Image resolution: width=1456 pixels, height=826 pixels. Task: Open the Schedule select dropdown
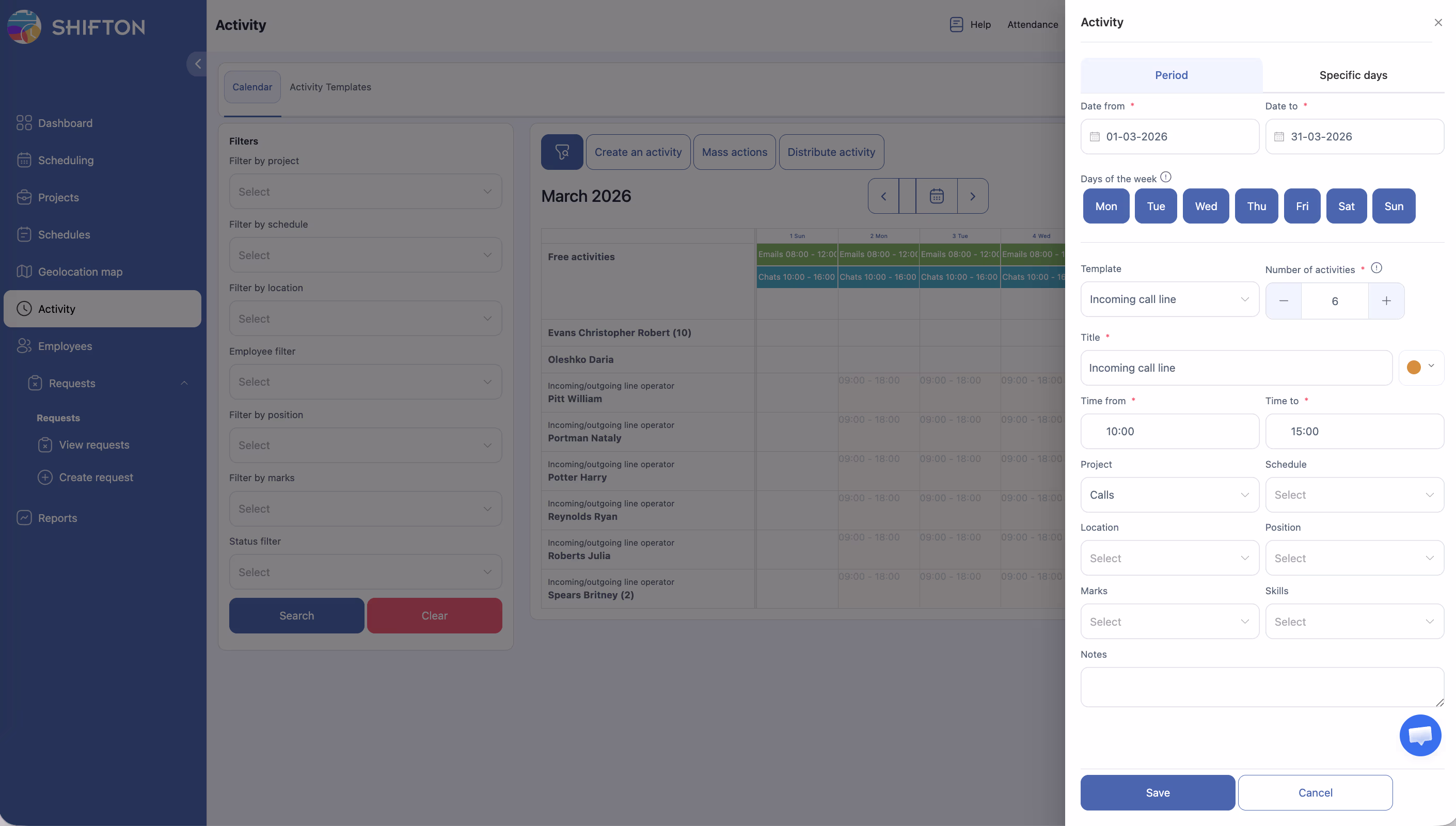1354,495
